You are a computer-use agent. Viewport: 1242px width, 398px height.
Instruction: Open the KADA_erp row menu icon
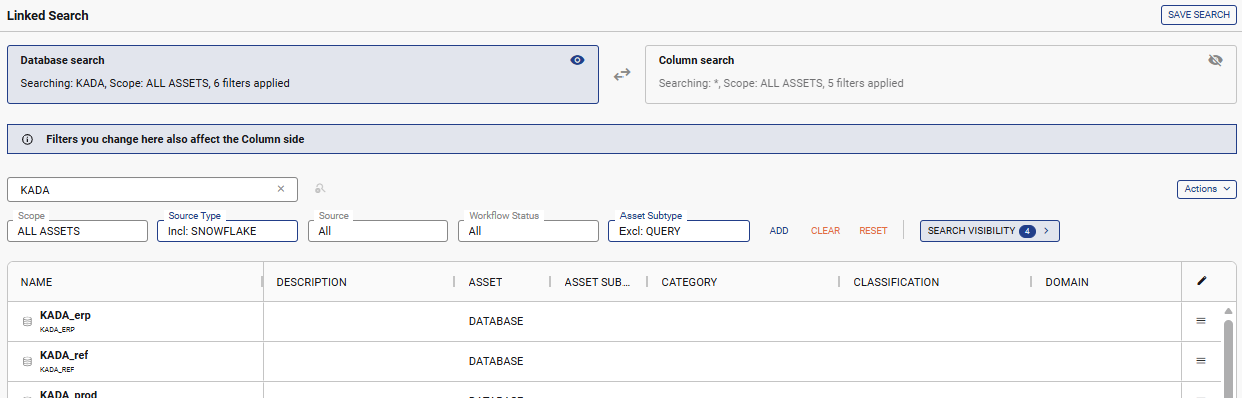coord(1201,321)
